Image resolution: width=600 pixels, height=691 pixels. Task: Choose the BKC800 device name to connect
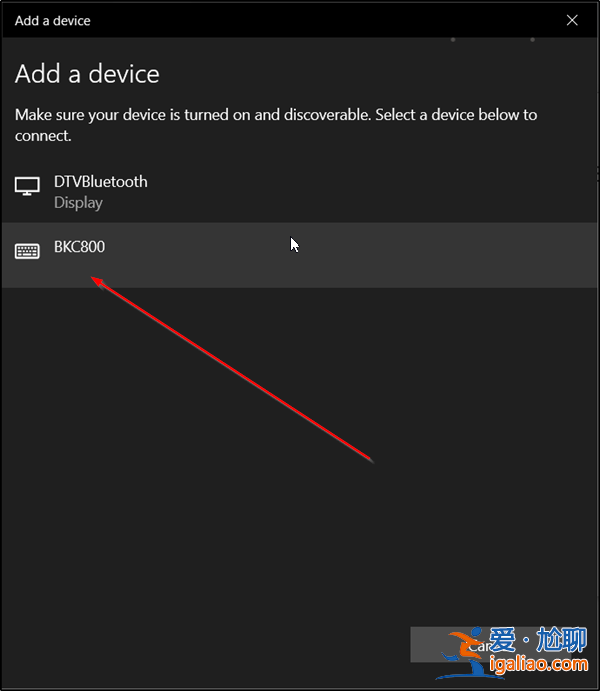point(79,247)
